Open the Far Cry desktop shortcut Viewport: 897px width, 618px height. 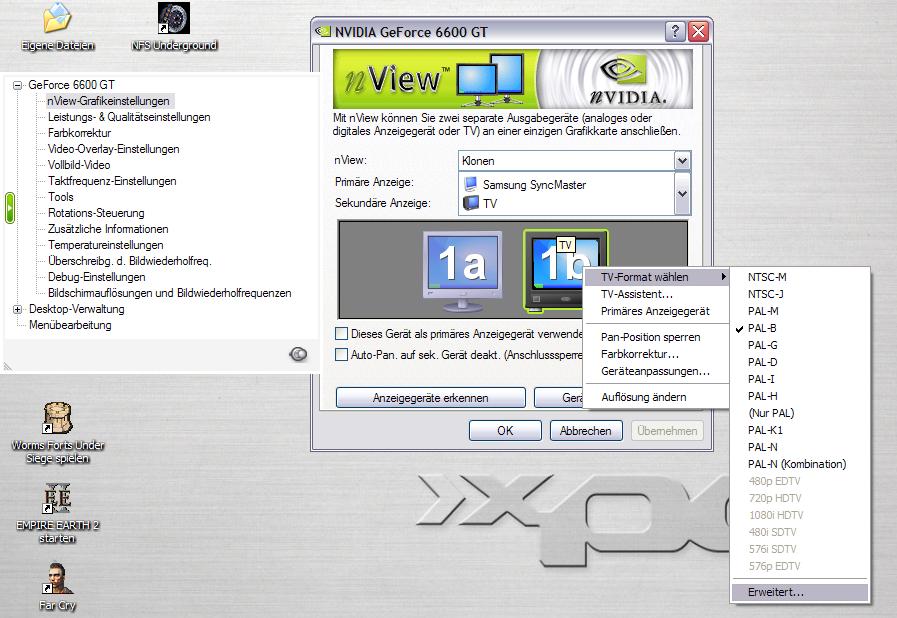coord(57,579)
